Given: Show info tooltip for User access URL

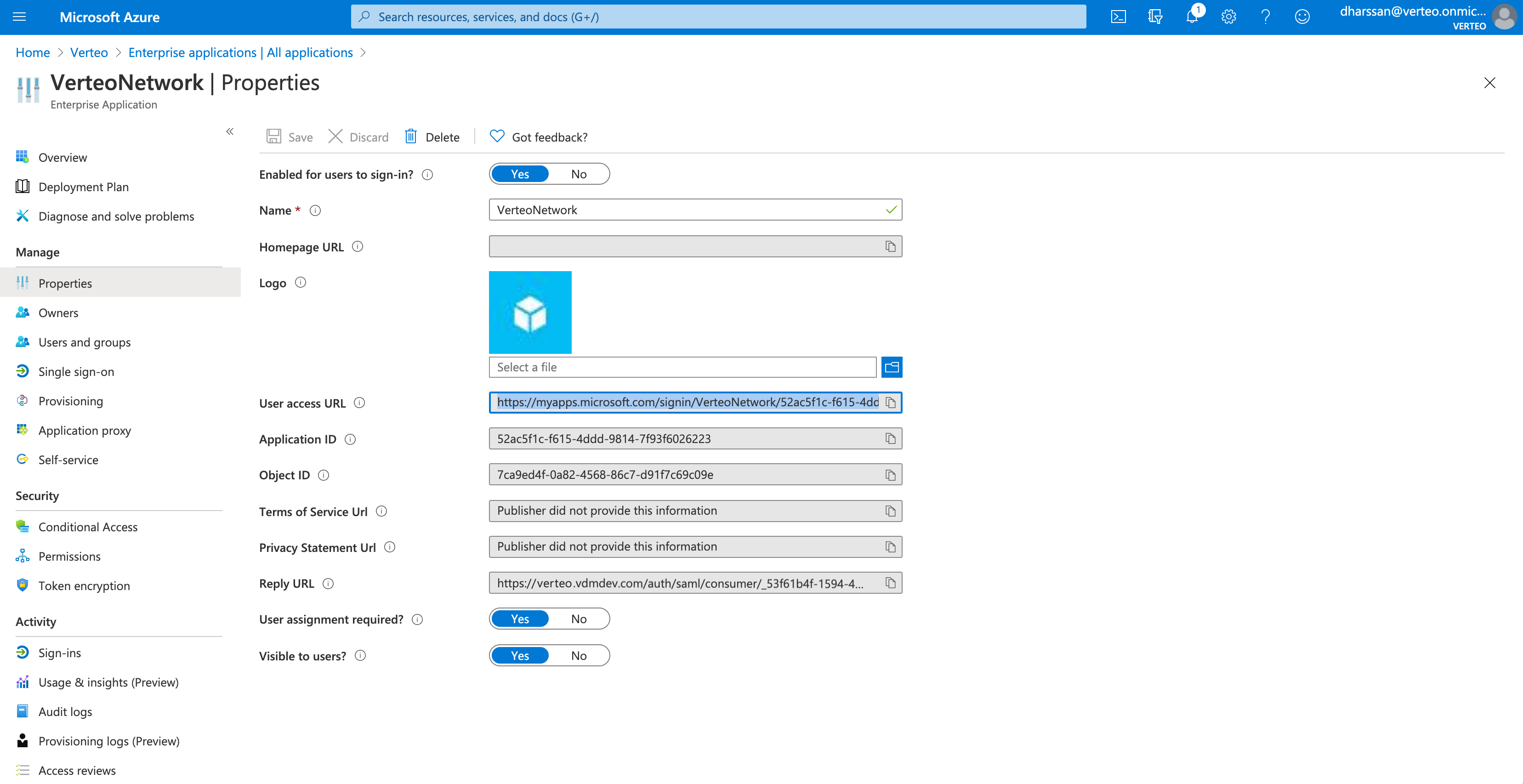Looking at the screenshot, I should [x=359, y=403].
